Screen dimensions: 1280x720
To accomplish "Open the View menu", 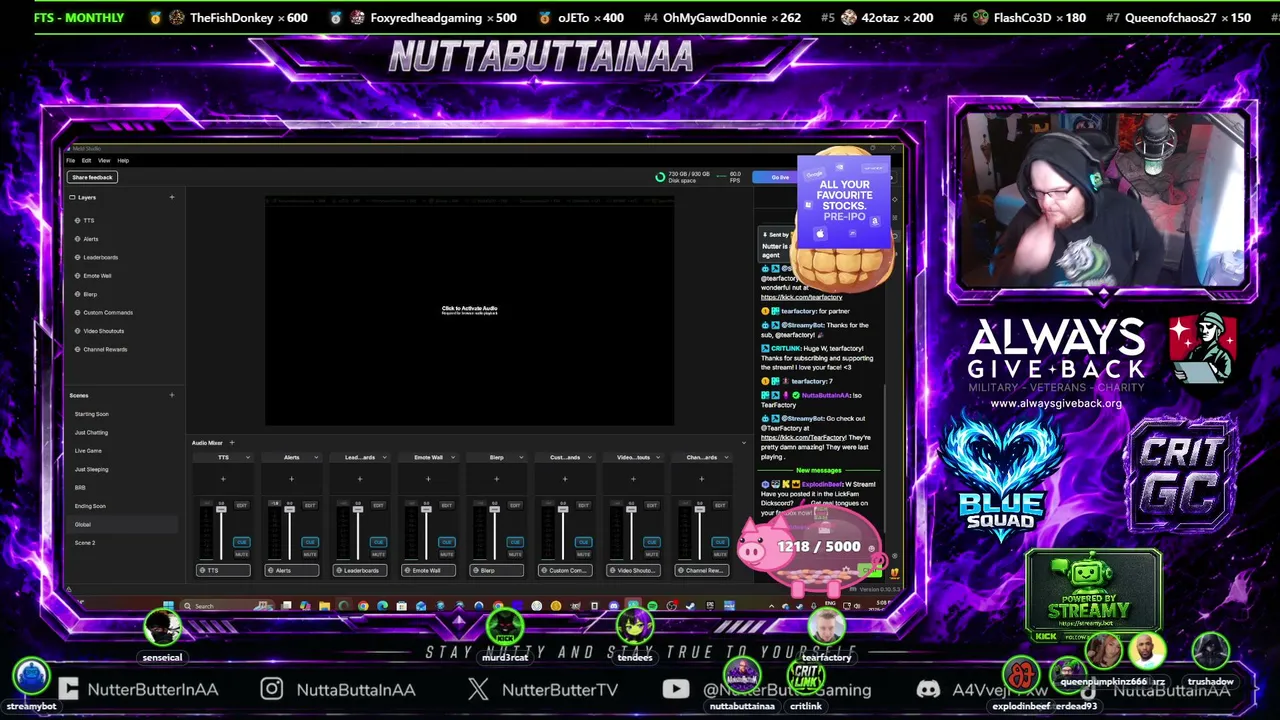I will click(104, 160).
